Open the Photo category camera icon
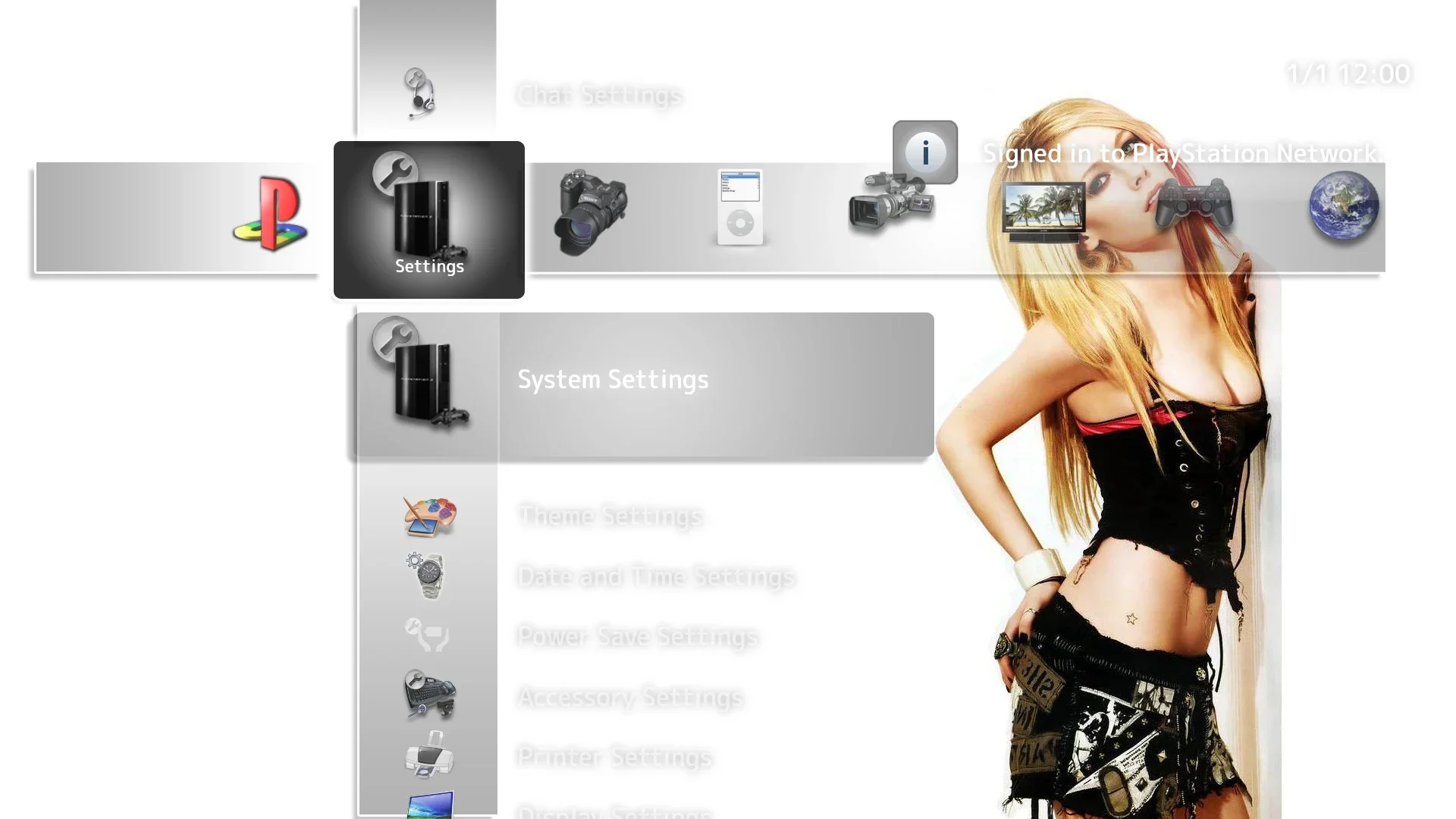Image resolution: width=1456 pixels, height=819 pixels. pyautogui.click(x=591, y=212)
